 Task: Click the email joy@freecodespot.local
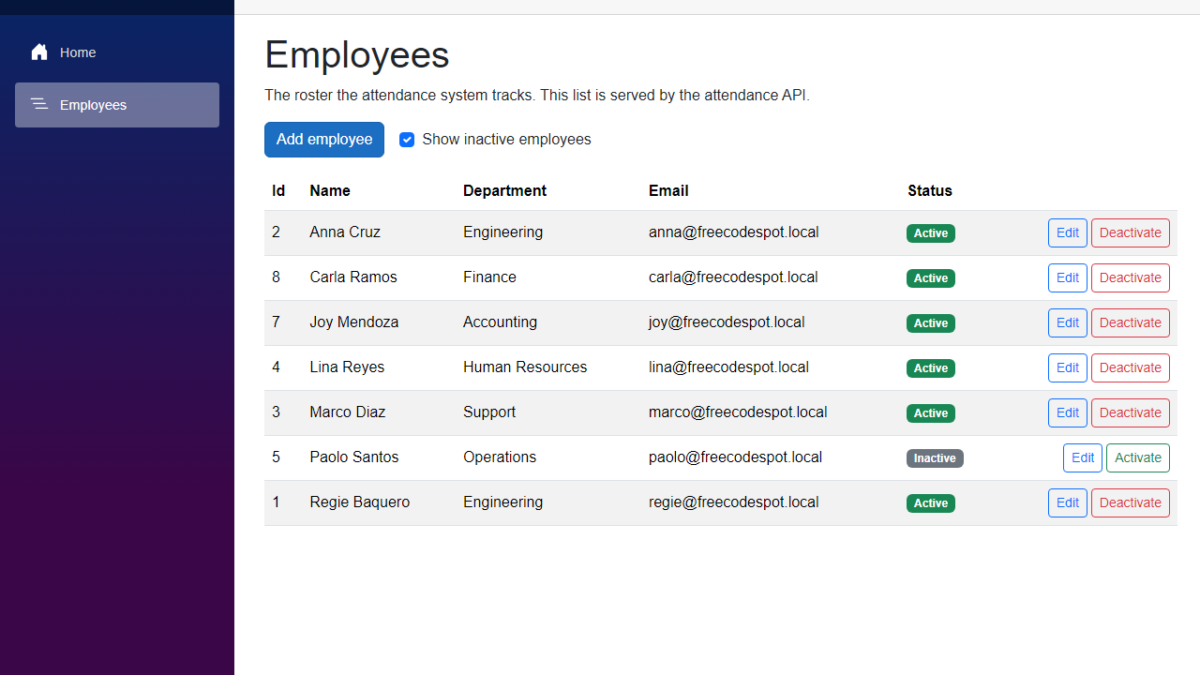click(x=727, y=322)
